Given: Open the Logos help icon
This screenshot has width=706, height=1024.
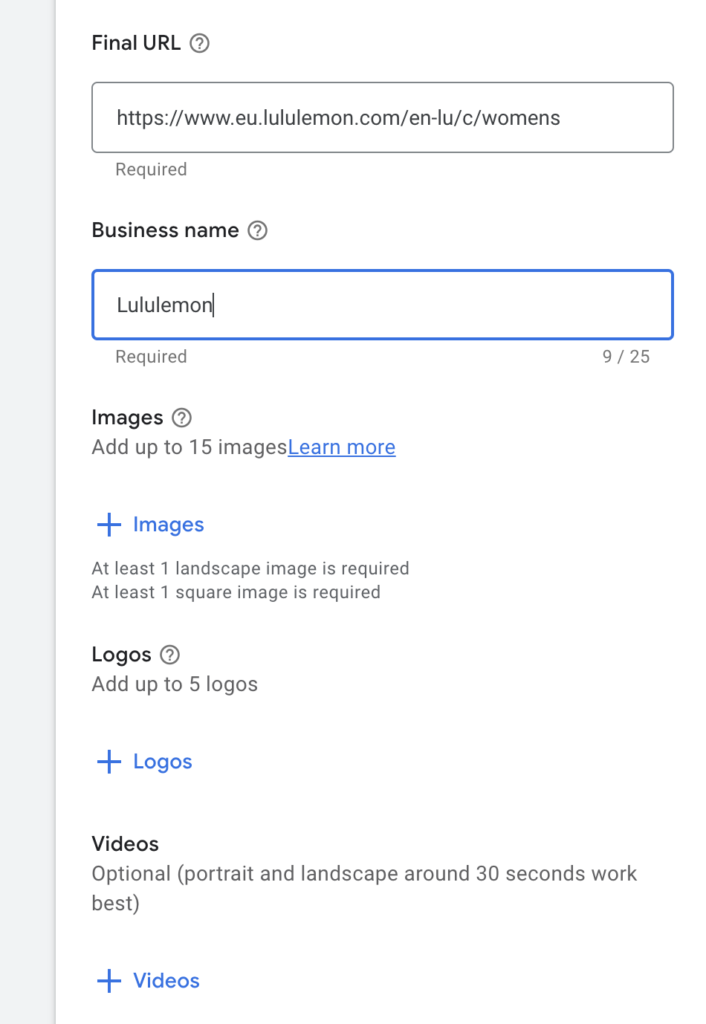Looking at the screenshot, I should click(x=170, y=654).
